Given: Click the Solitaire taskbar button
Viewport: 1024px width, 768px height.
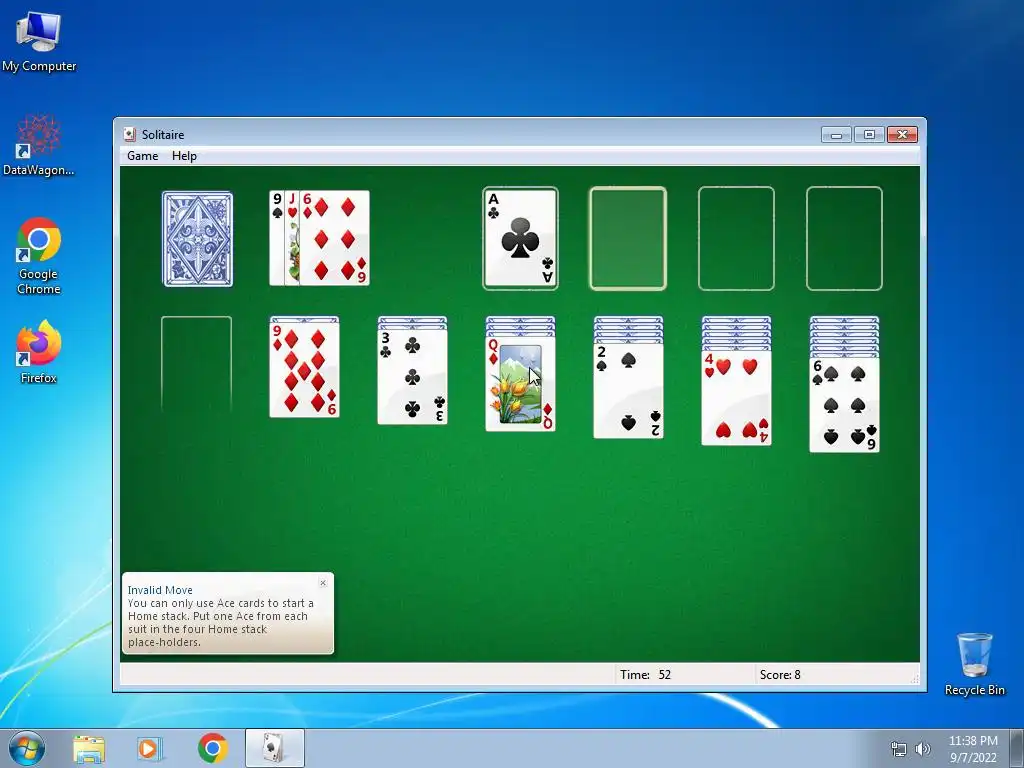Looking at the screenshot, I should (275, 748).
